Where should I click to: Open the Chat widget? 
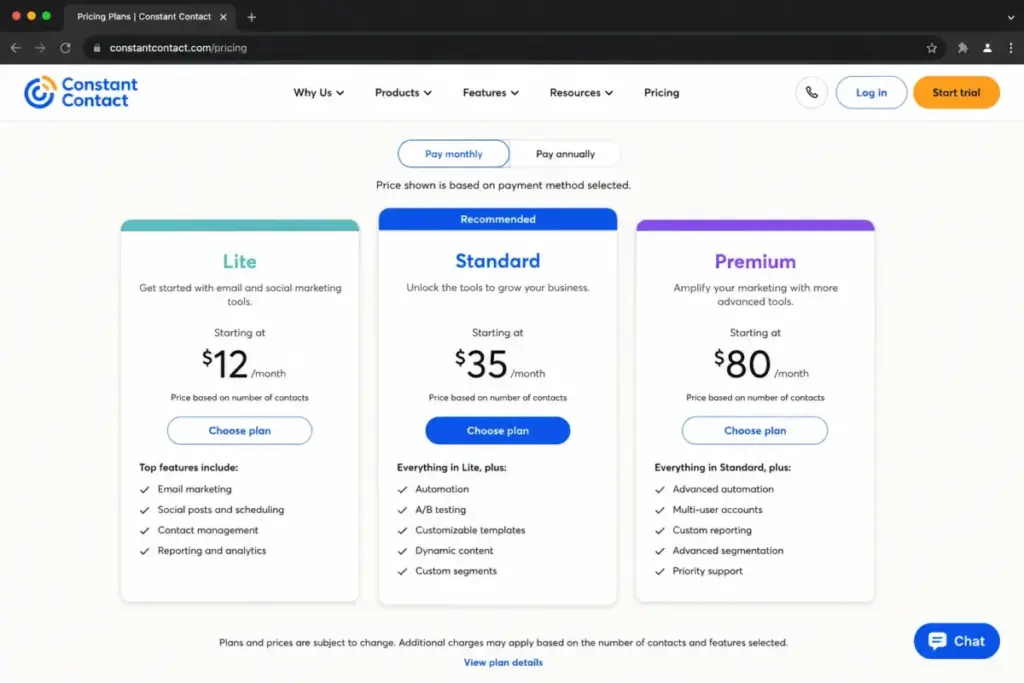(956, 641)
